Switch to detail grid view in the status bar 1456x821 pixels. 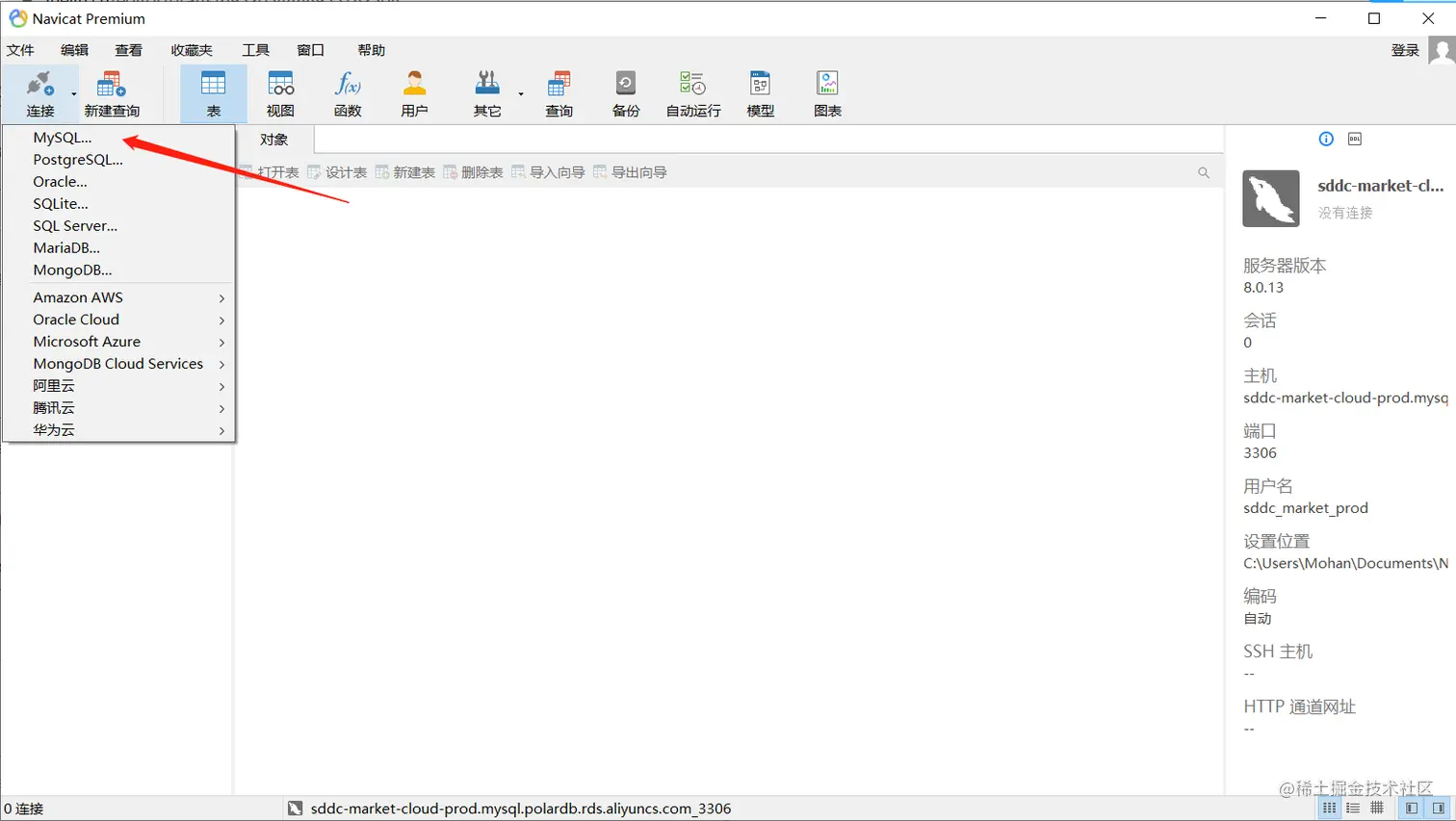pos(1377,808)
